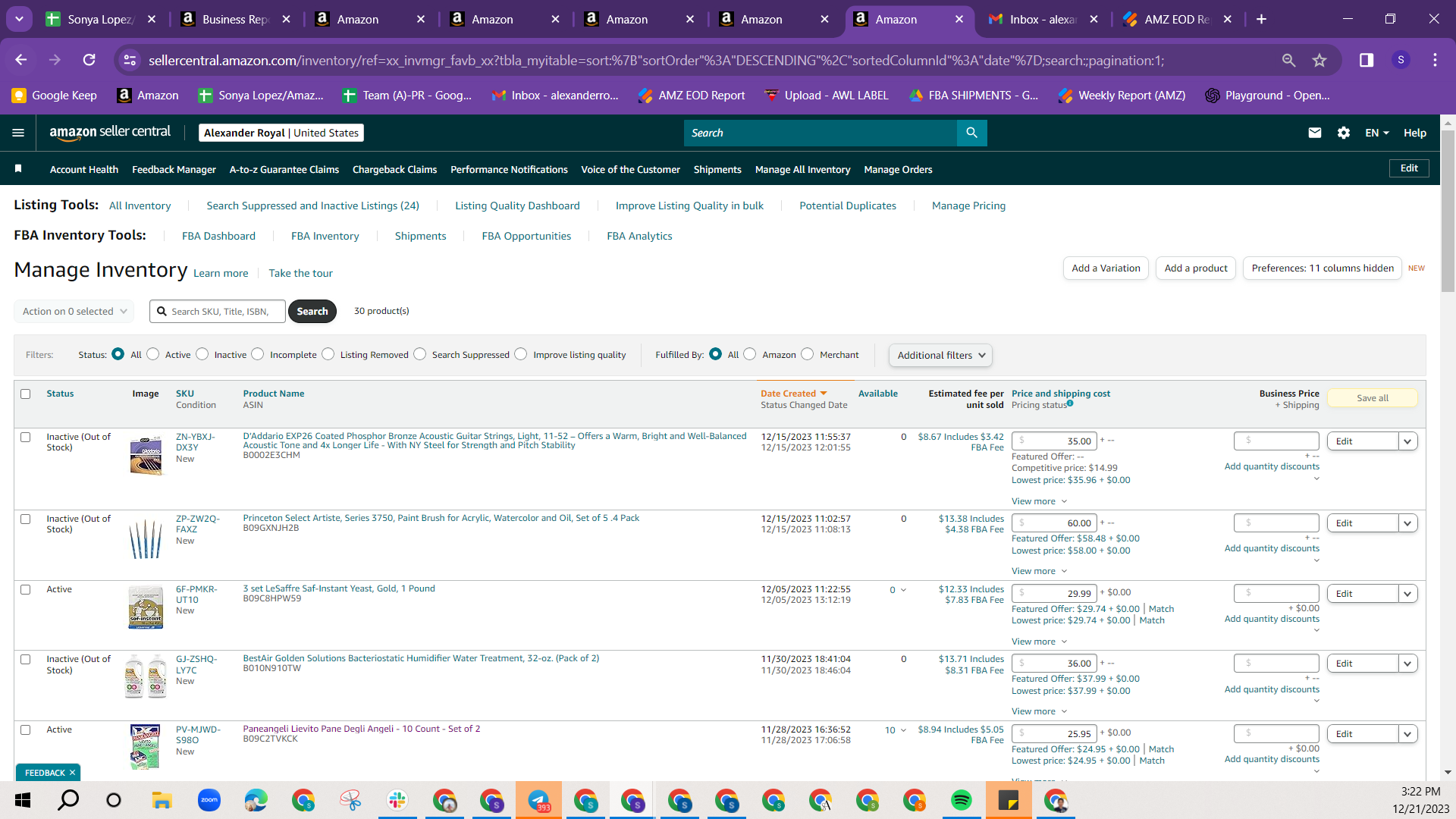Open the Seller Central hamburger menu

click(18, 133)
